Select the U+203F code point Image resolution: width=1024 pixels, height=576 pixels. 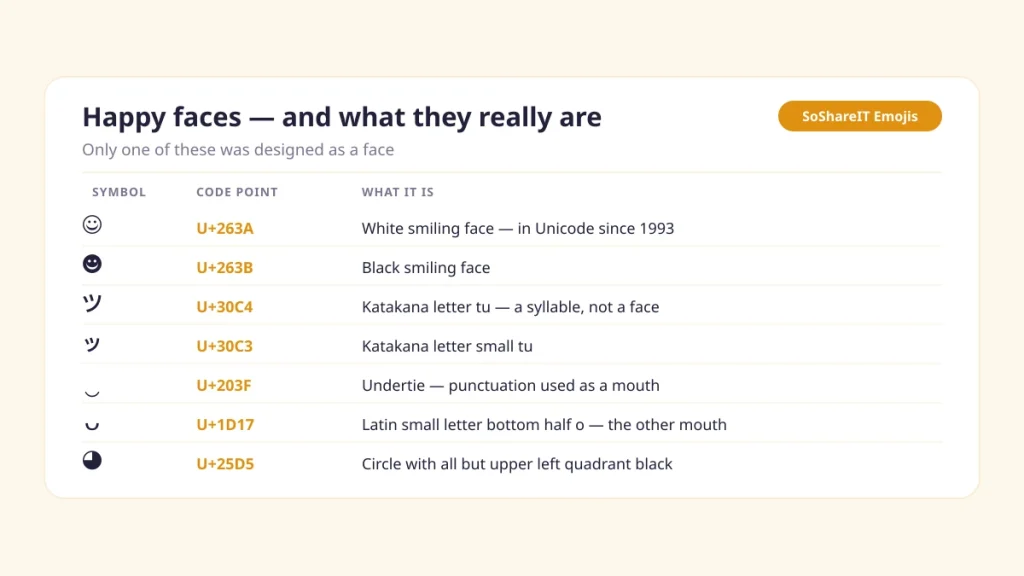223,385
